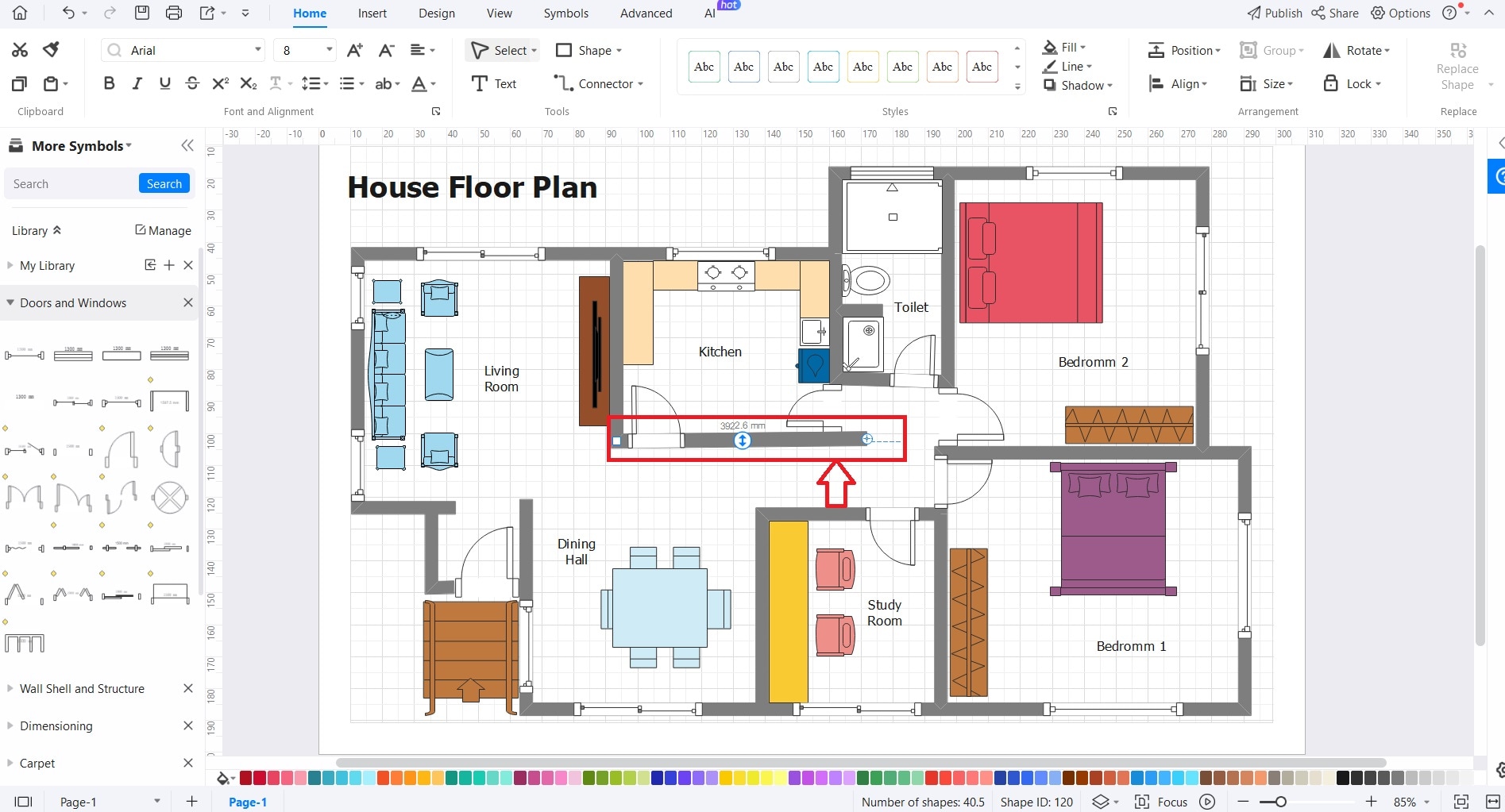The height and width of the screenshot is (812, 1505).
Task: Zoom in with plus button
Action: click(x=1372, y=802)
